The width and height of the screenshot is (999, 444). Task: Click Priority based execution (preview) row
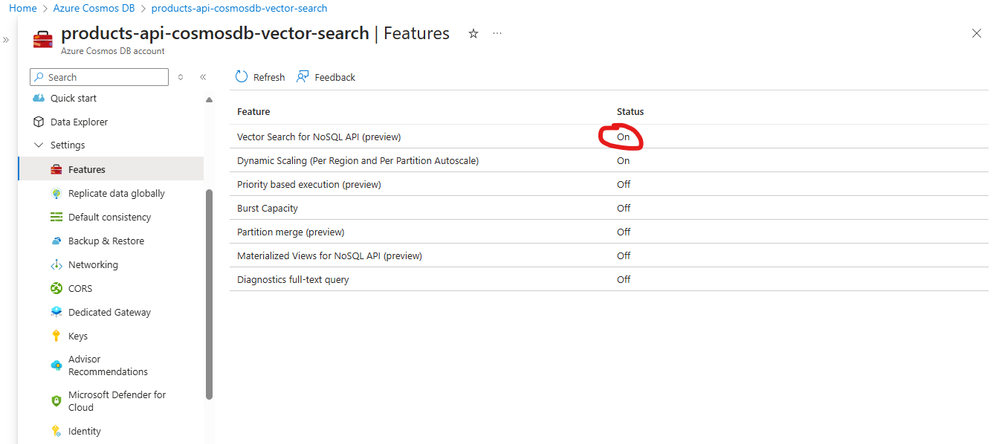pos(610,184)
